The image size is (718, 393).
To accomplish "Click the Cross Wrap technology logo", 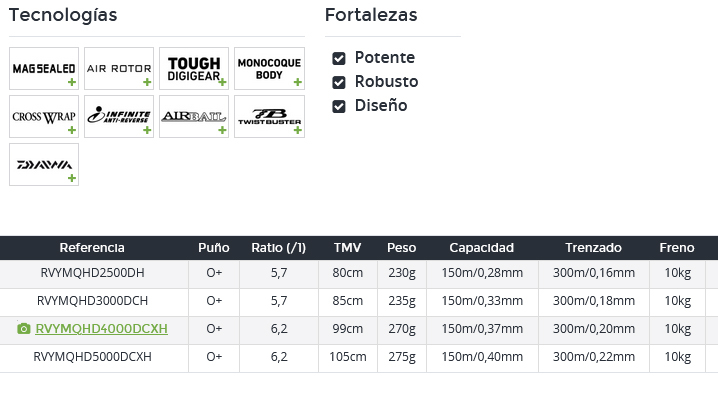I will pyautogui.click(x=44, y=117).
